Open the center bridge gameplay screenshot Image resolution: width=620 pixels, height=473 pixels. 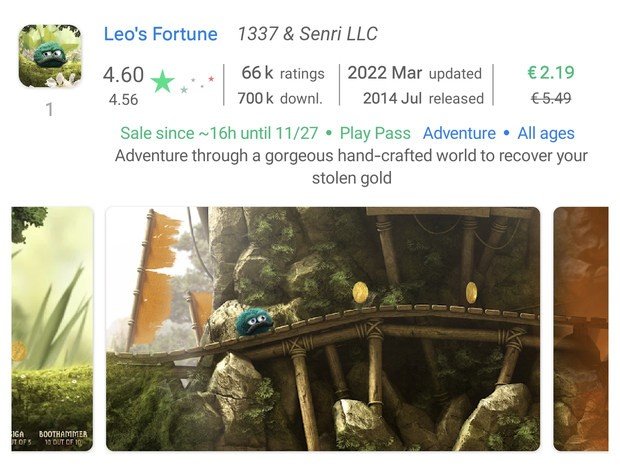click(x=323, y=328)
